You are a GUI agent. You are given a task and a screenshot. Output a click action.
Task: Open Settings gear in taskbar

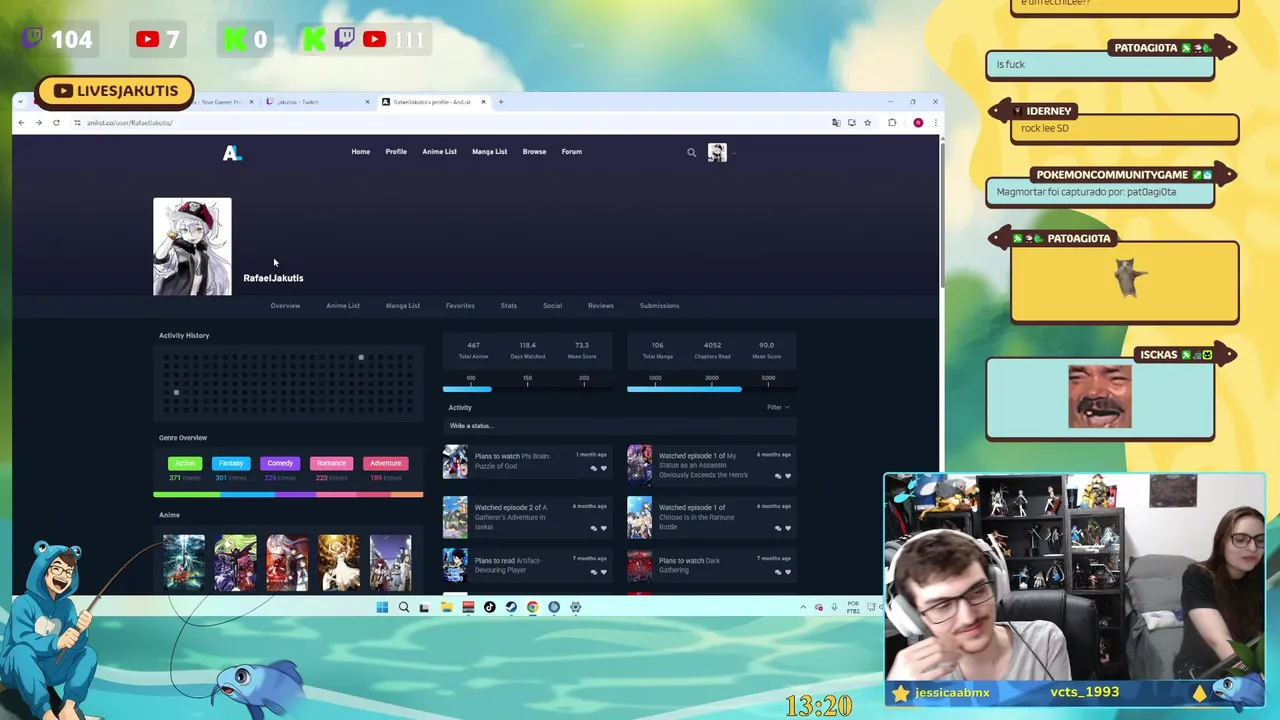click(x=575, y=607)
